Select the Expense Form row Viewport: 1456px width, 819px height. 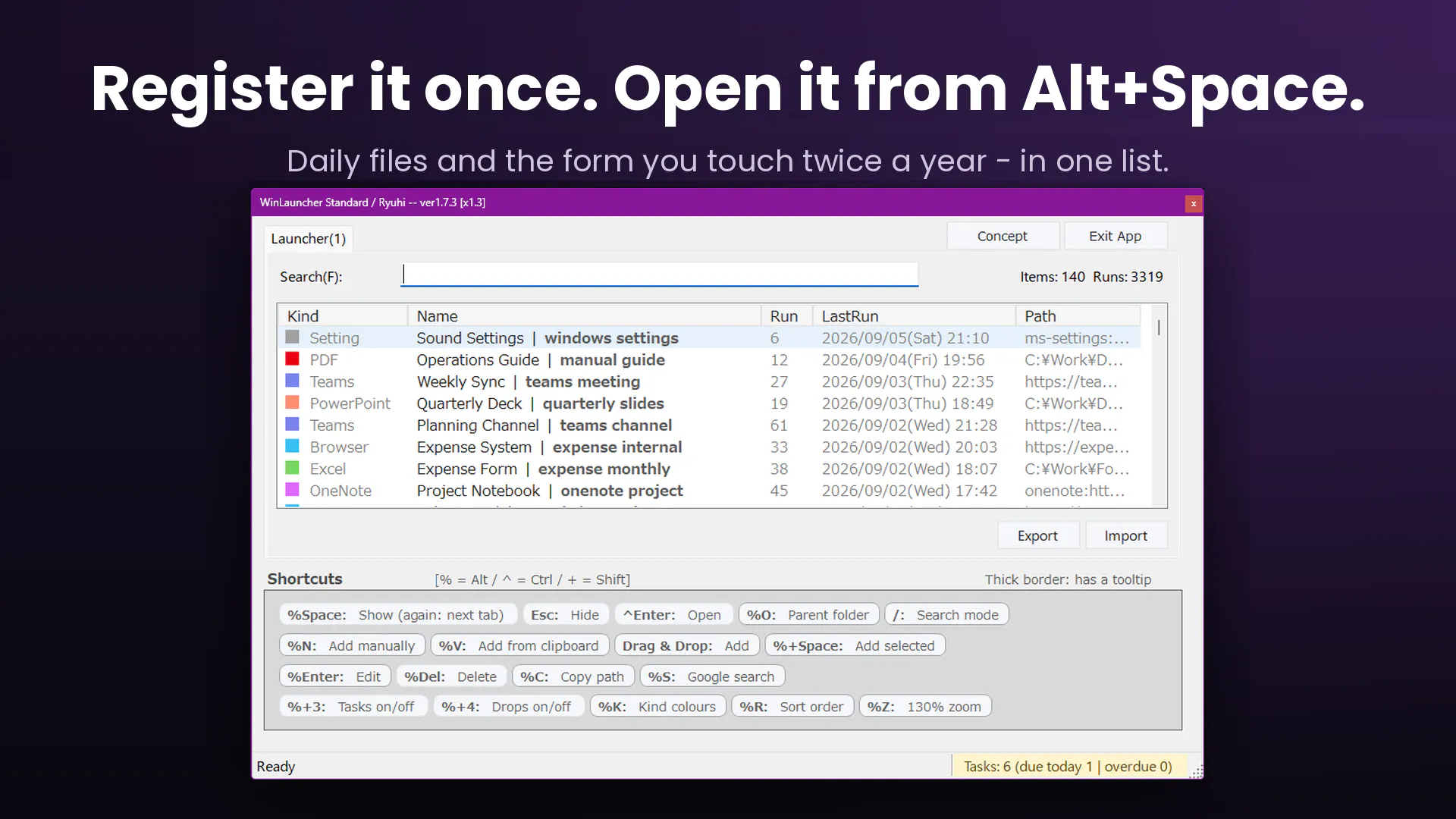709,469
